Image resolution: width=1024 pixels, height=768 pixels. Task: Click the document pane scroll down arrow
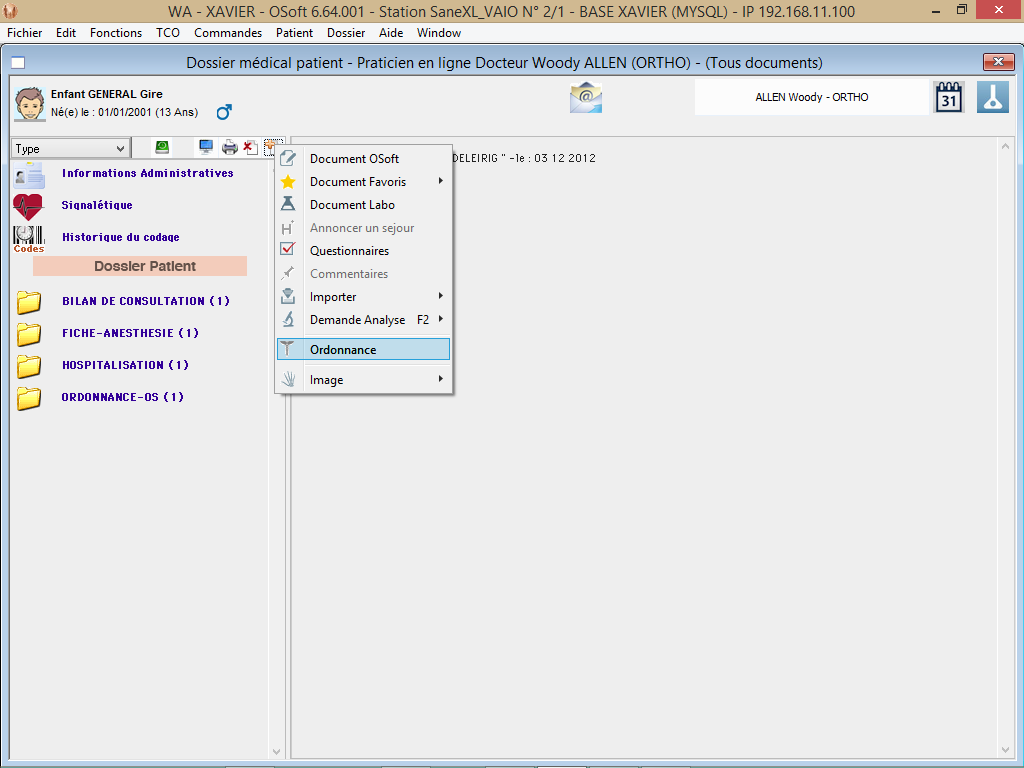(x=1006, y=751)
